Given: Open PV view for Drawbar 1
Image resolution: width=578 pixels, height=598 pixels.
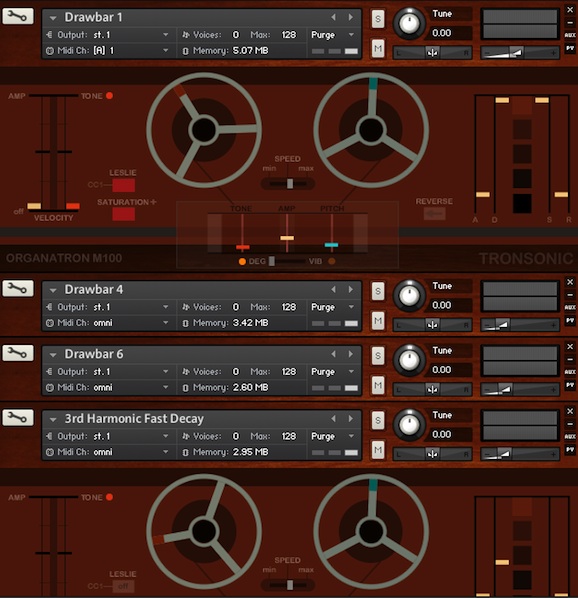Looking at the screenshot, I should click(x=570, y=48).
